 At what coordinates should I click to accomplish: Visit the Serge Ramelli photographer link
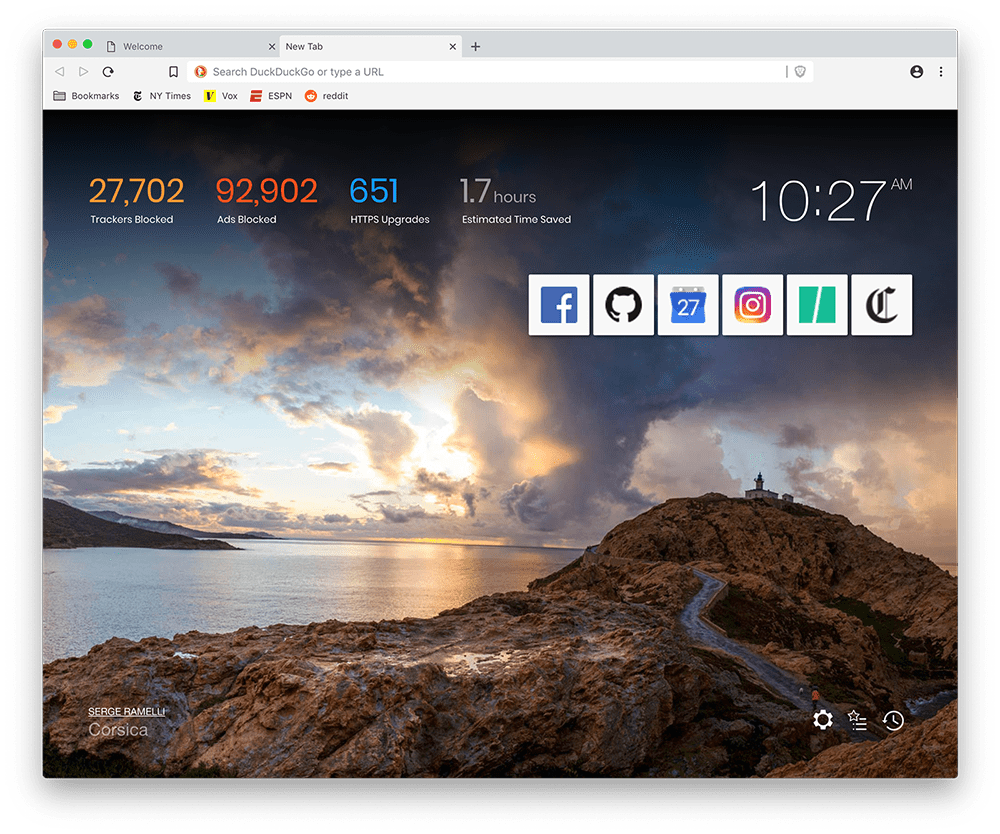tap(127, 711)
